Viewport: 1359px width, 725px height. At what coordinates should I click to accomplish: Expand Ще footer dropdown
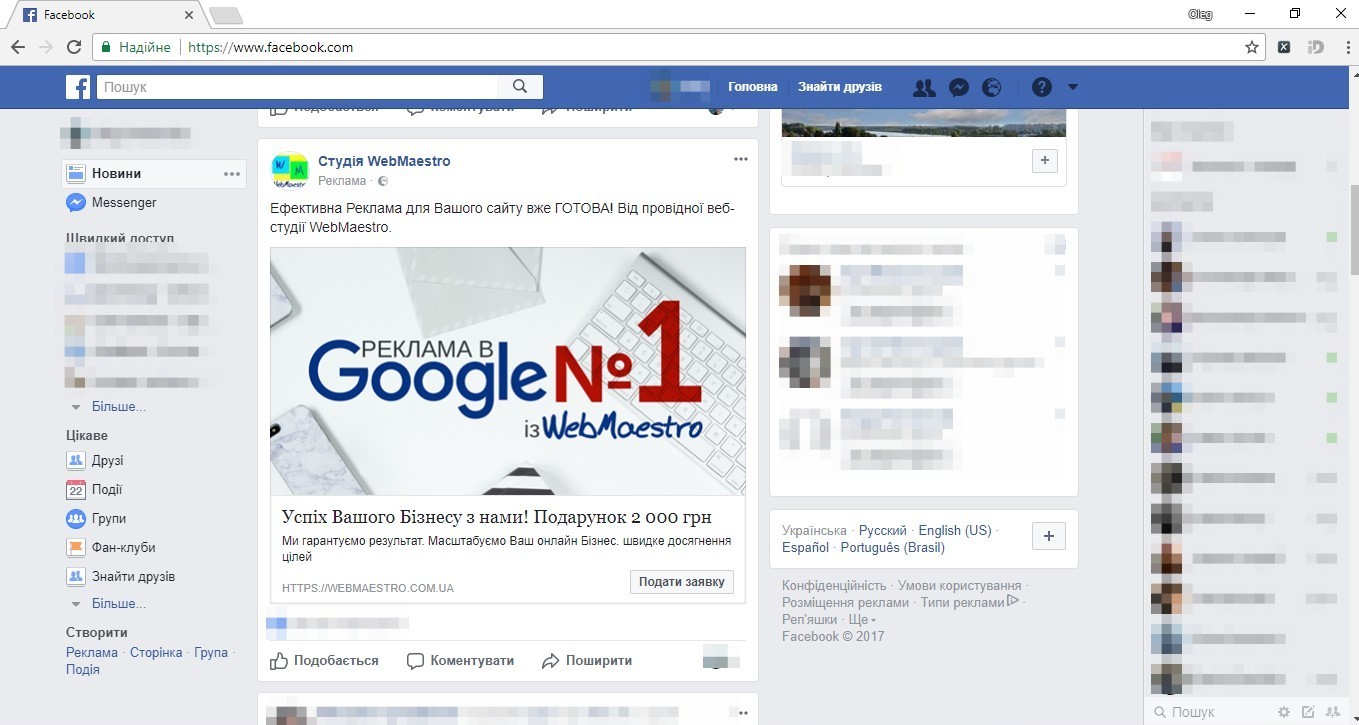(862, 620)
